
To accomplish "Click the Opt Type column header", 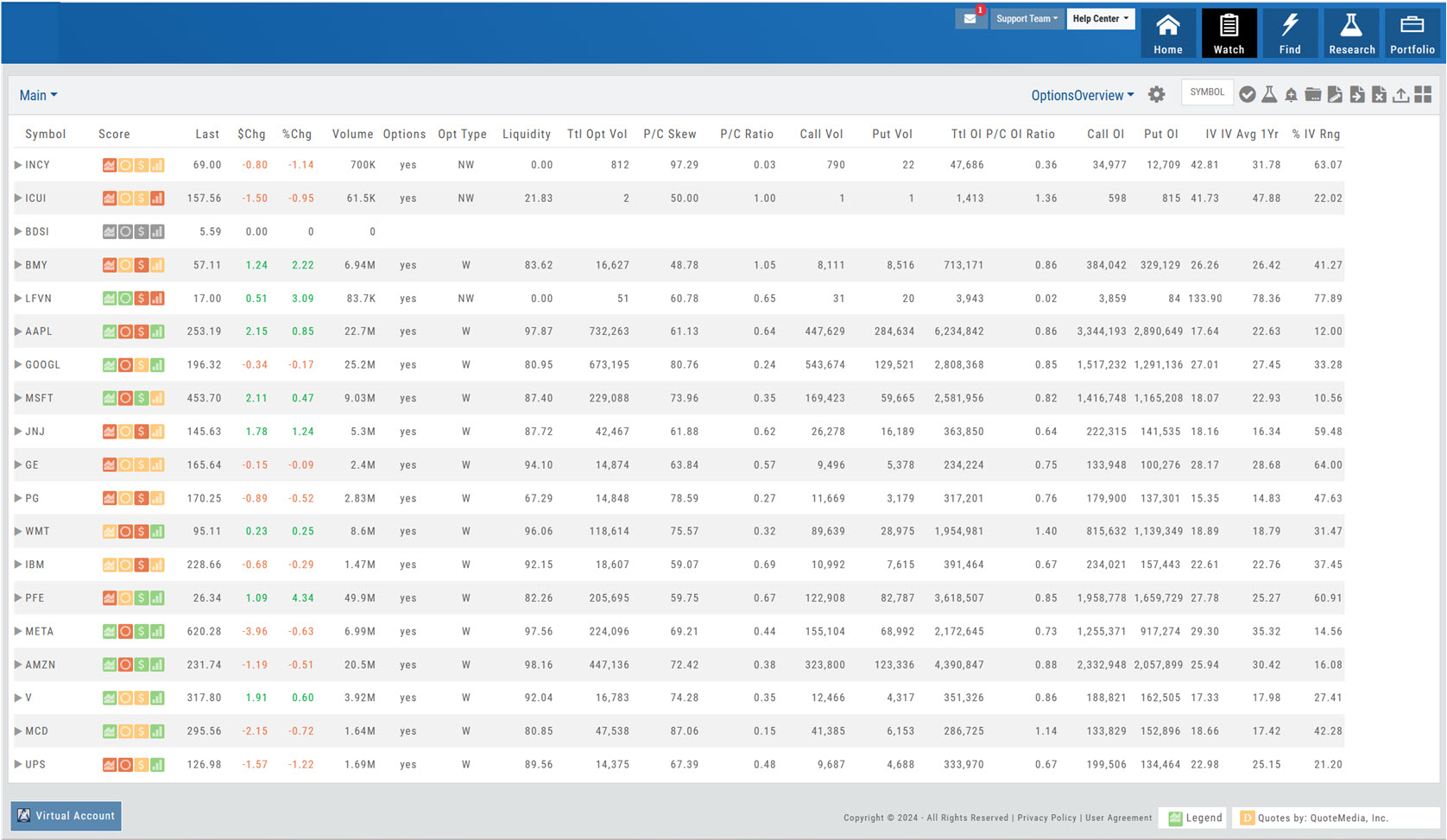I will (462, 134).
